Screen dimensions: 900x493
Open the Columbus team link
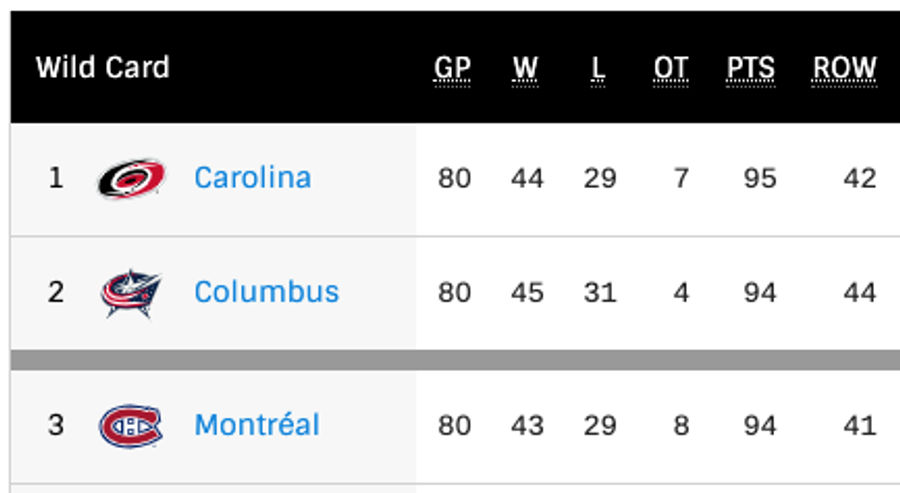[266, 292]
